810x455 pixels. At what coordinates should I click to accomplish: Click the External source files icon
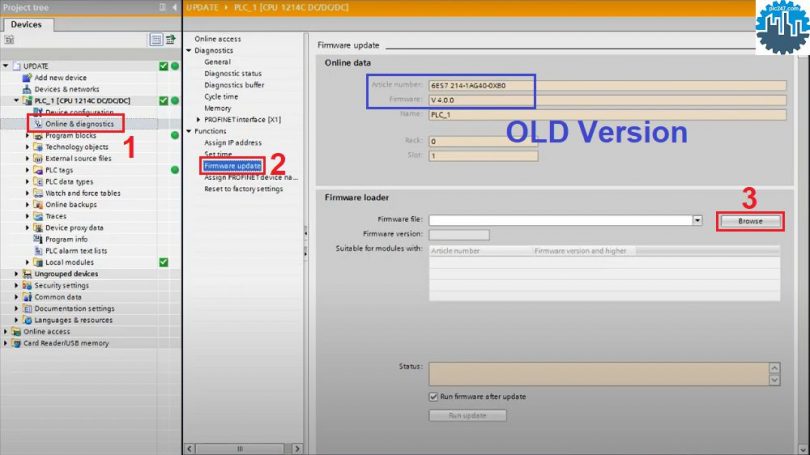click(x=38, y=158)
